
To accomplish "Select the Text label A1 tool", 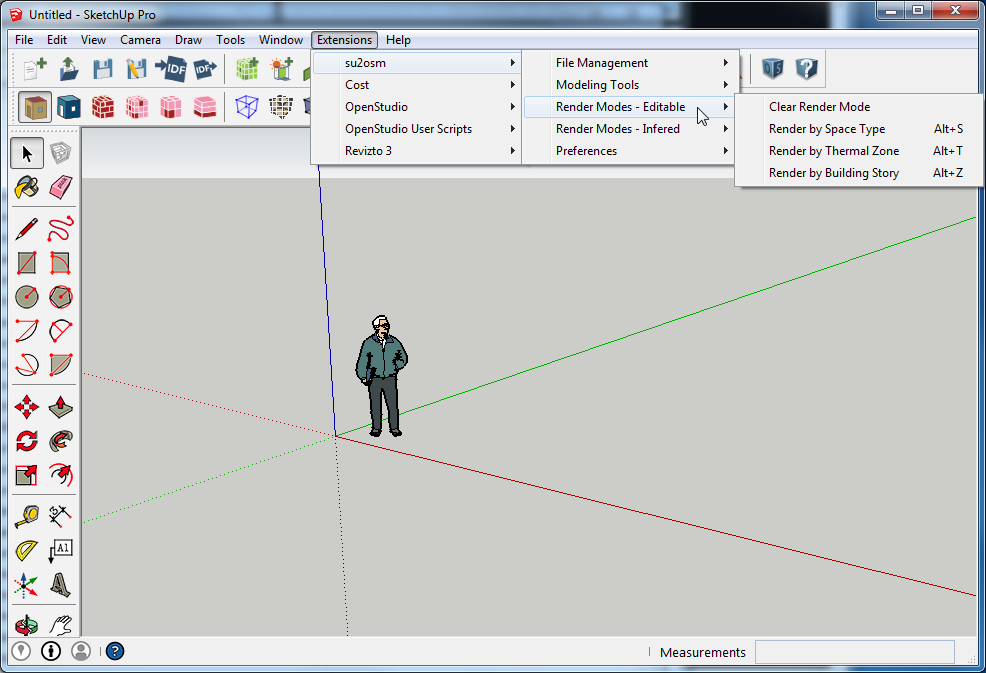I will point(60,551).
